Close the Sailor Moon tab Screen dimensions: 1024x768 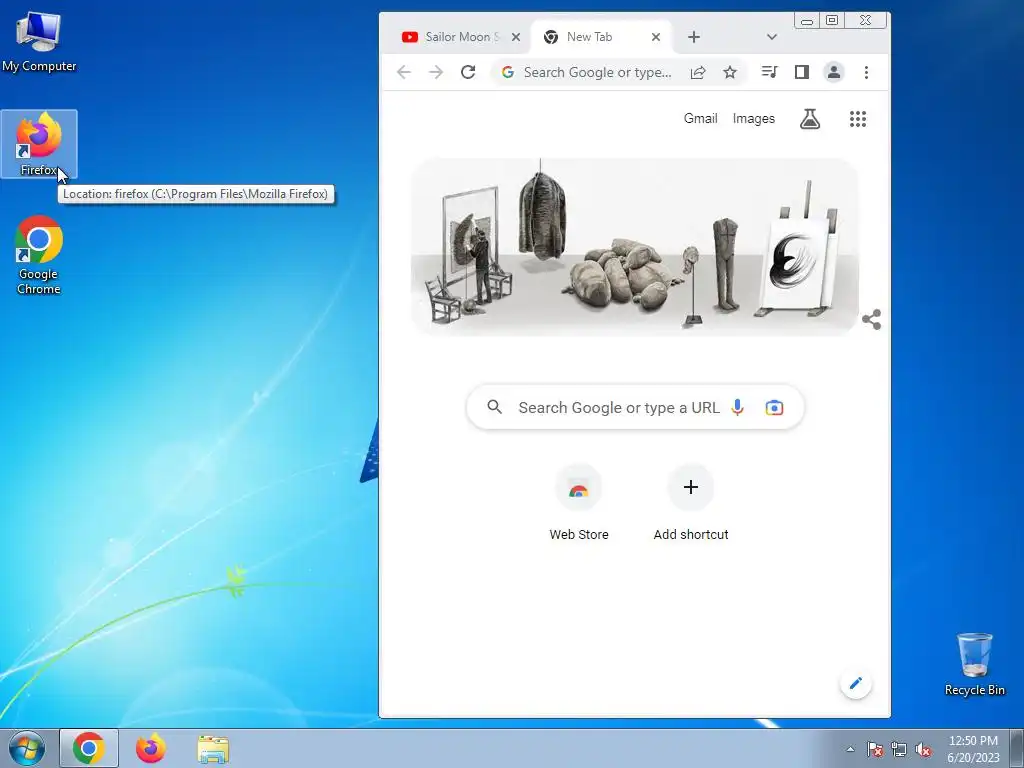point(516,37)
